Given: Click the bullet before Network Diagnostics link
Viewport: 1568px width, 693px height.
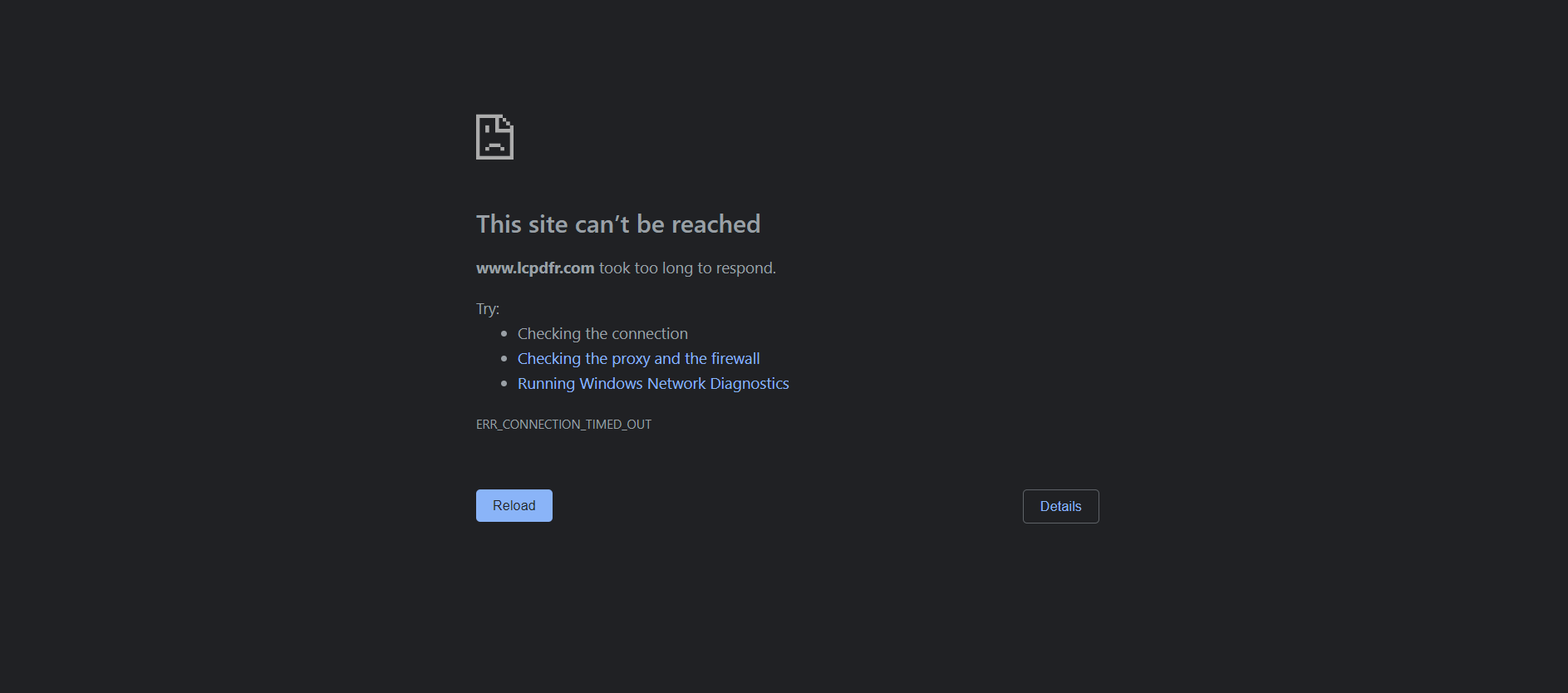Looking at the screenshot, I should 504,383.
